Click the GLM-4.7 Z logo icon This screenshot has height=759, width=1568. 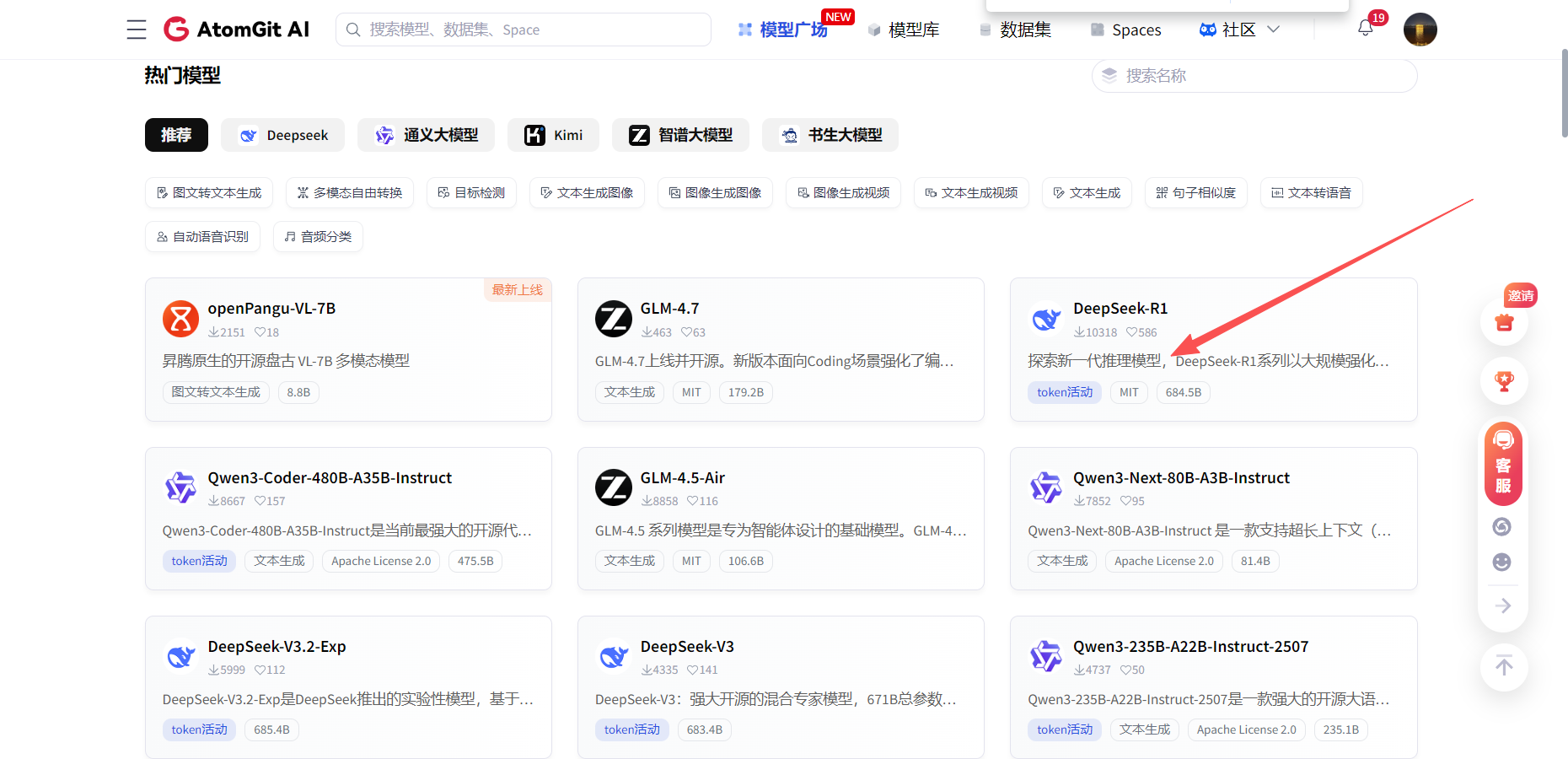pyautogui.click(x=614, y=319)
